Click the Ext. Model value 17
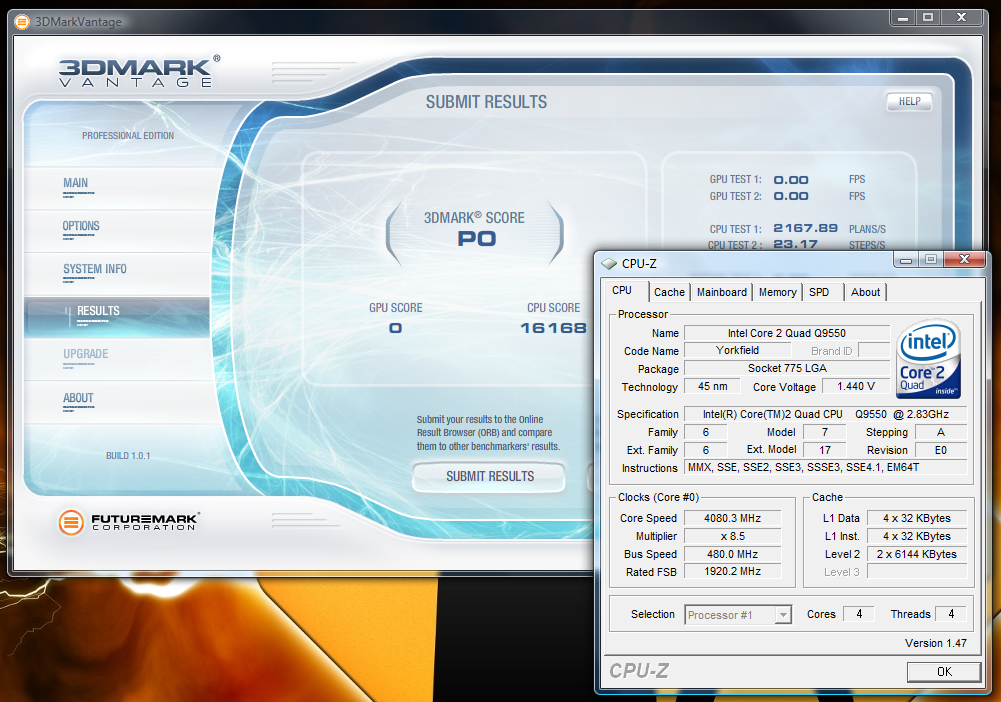1001x702 pixels. pyautogui.click(x=825, y=450)
